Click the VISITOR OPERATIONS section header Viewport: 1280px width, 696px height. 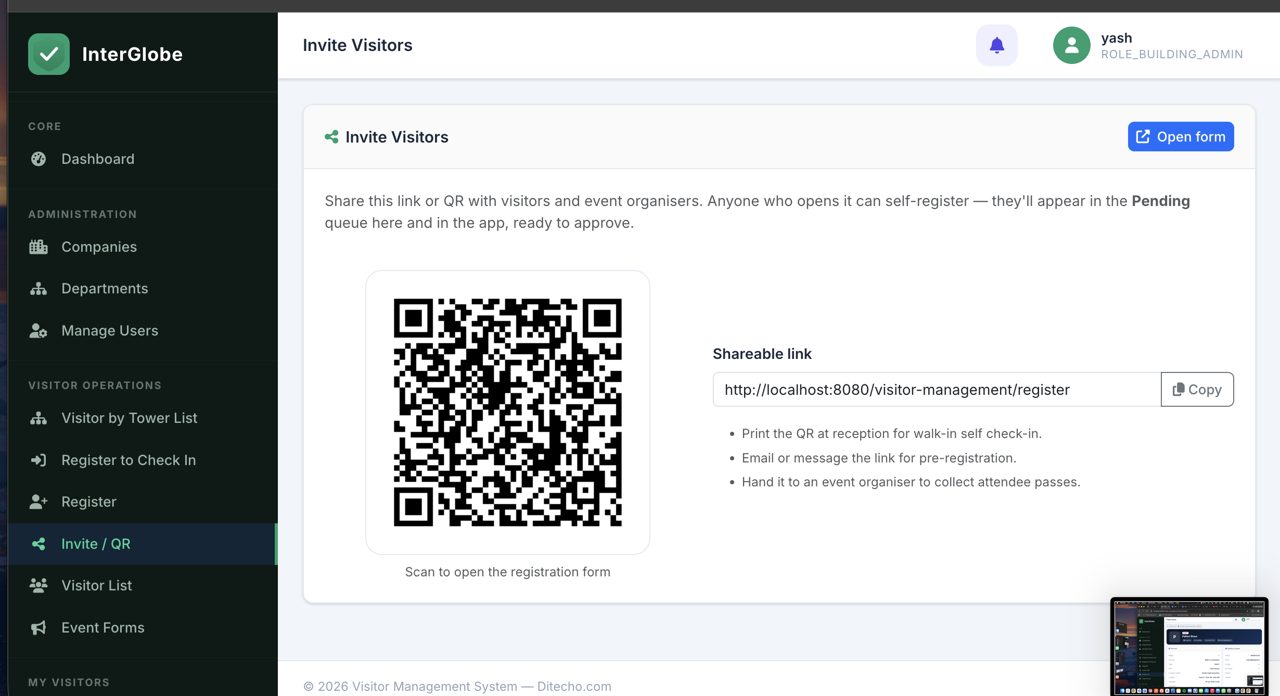95,385
